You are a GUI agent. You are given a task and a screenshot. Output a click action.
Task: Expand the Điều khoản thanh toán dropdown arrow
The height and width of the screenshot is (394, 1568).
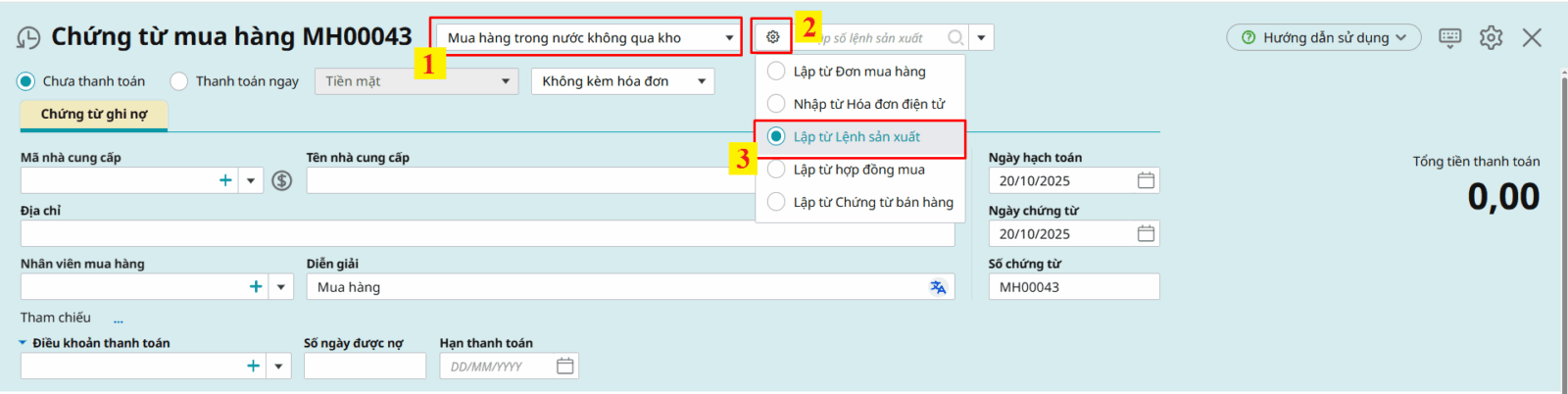pyautogui.click(x=278, y=366)
